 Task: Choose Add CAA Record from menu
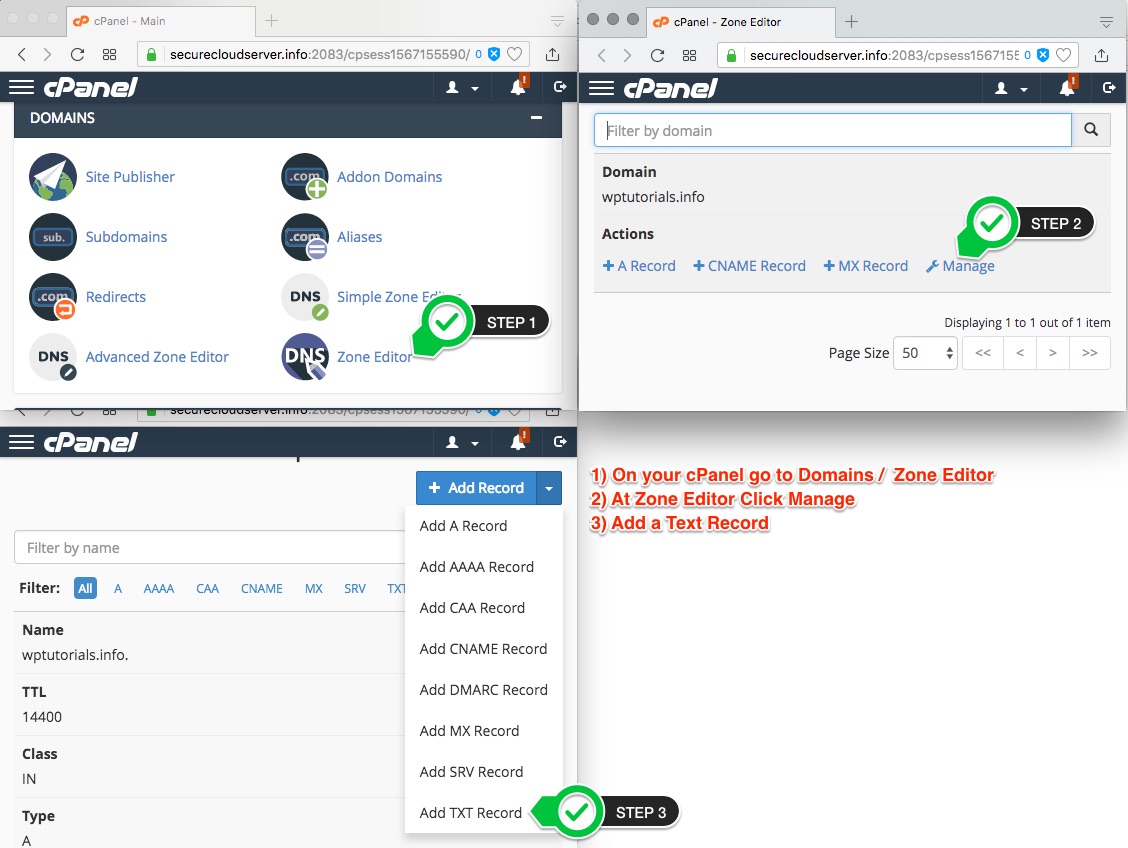coord(472,608)
